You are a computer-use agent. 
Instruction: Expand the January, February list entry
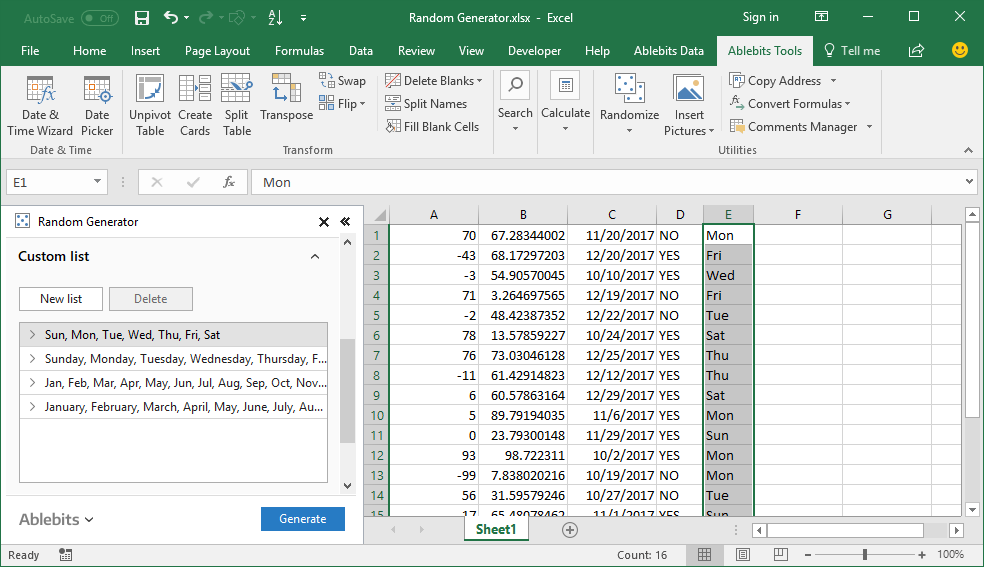click(x=33, y=407)
